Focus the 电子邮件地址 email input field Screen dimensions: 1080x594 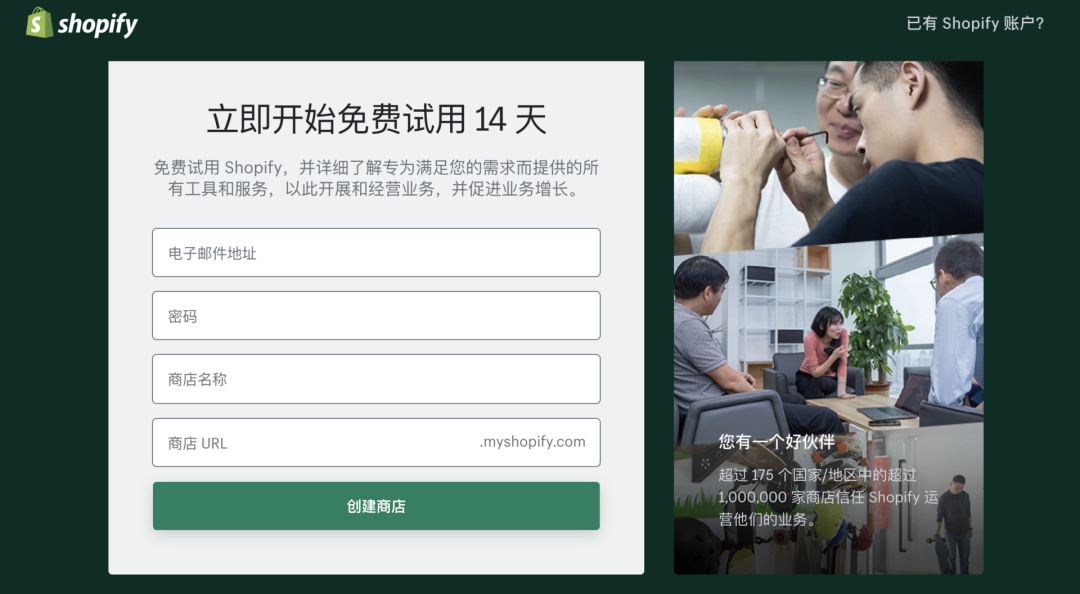(376, 252)
